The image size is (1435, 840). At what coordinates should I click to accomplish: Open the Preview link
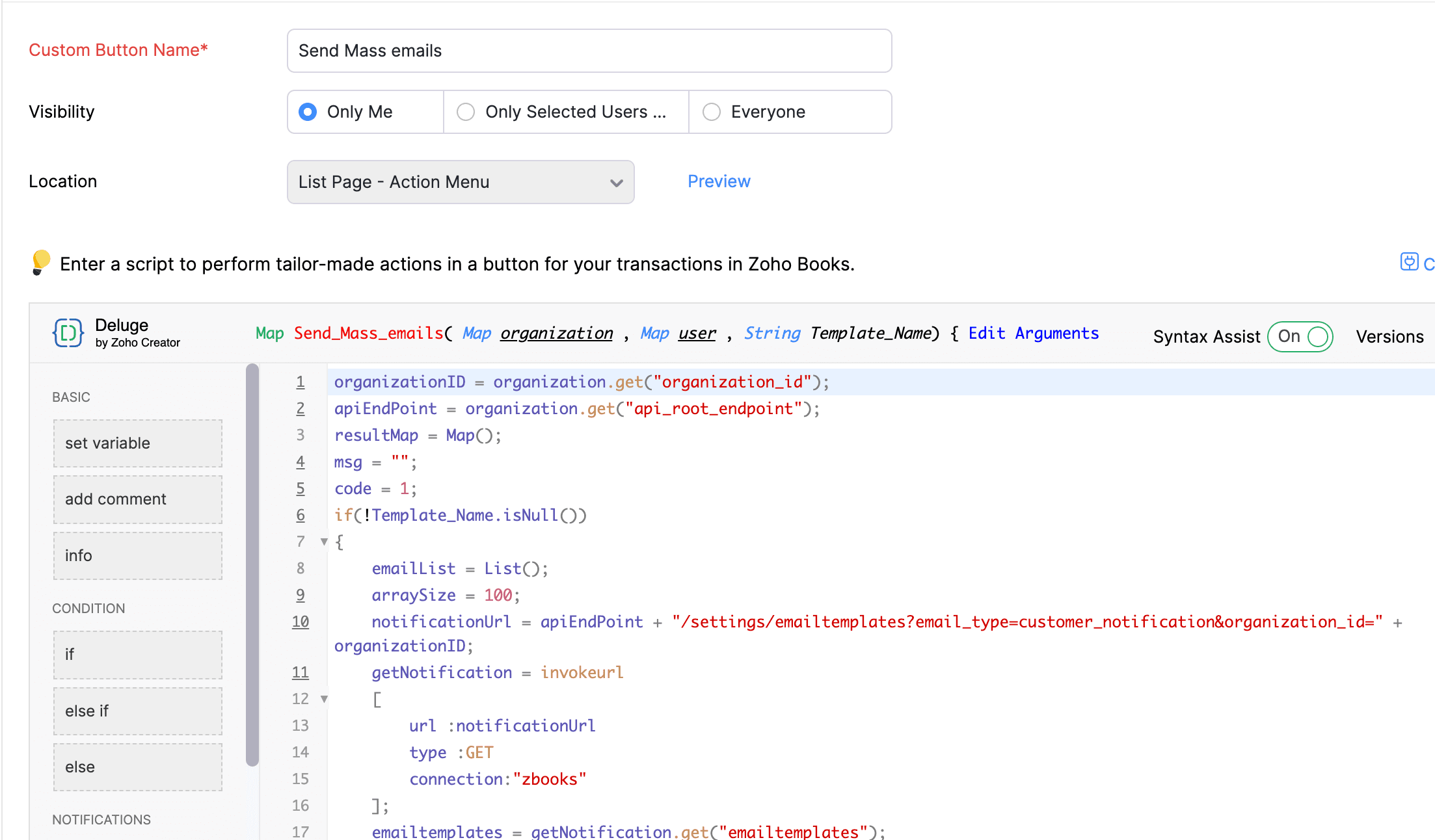tap(719, 181)
